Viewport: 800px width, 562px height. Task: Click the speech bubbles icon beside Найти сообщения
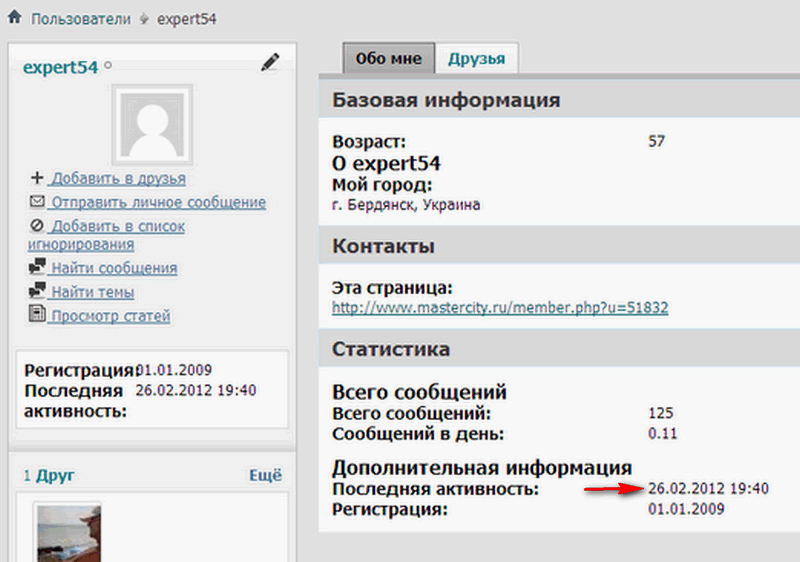coord(37,266)
